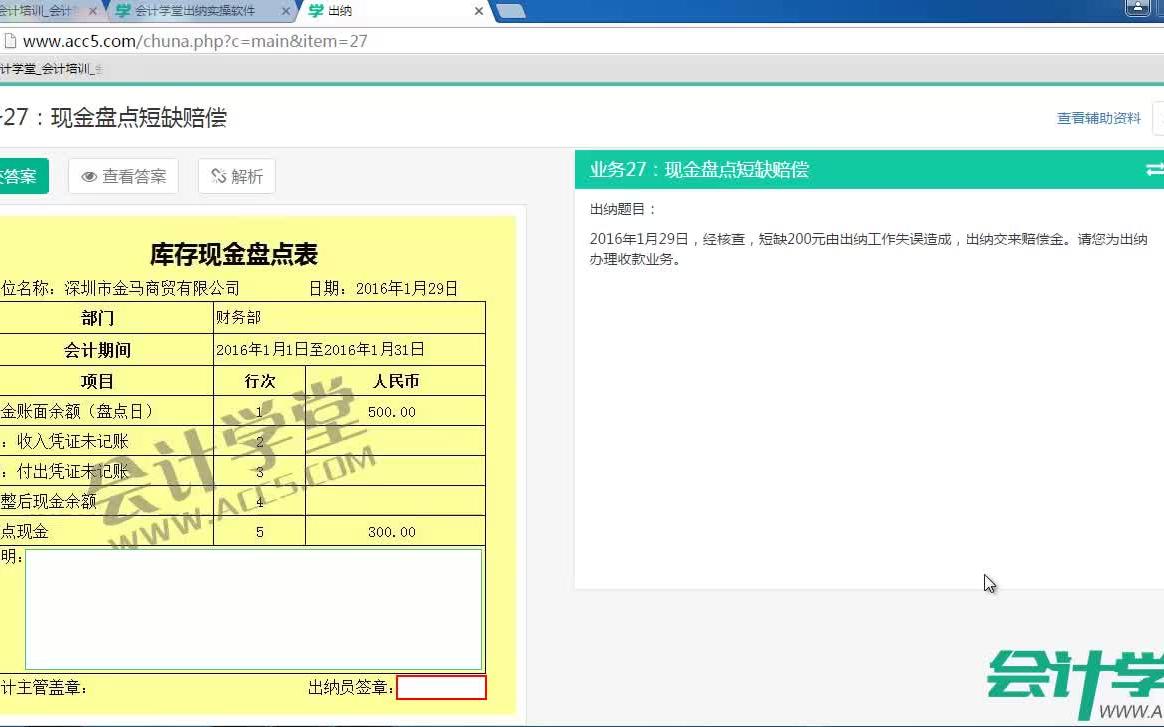
Task: Click the red 出纳员签章 input box
Action: click(442, 687)
